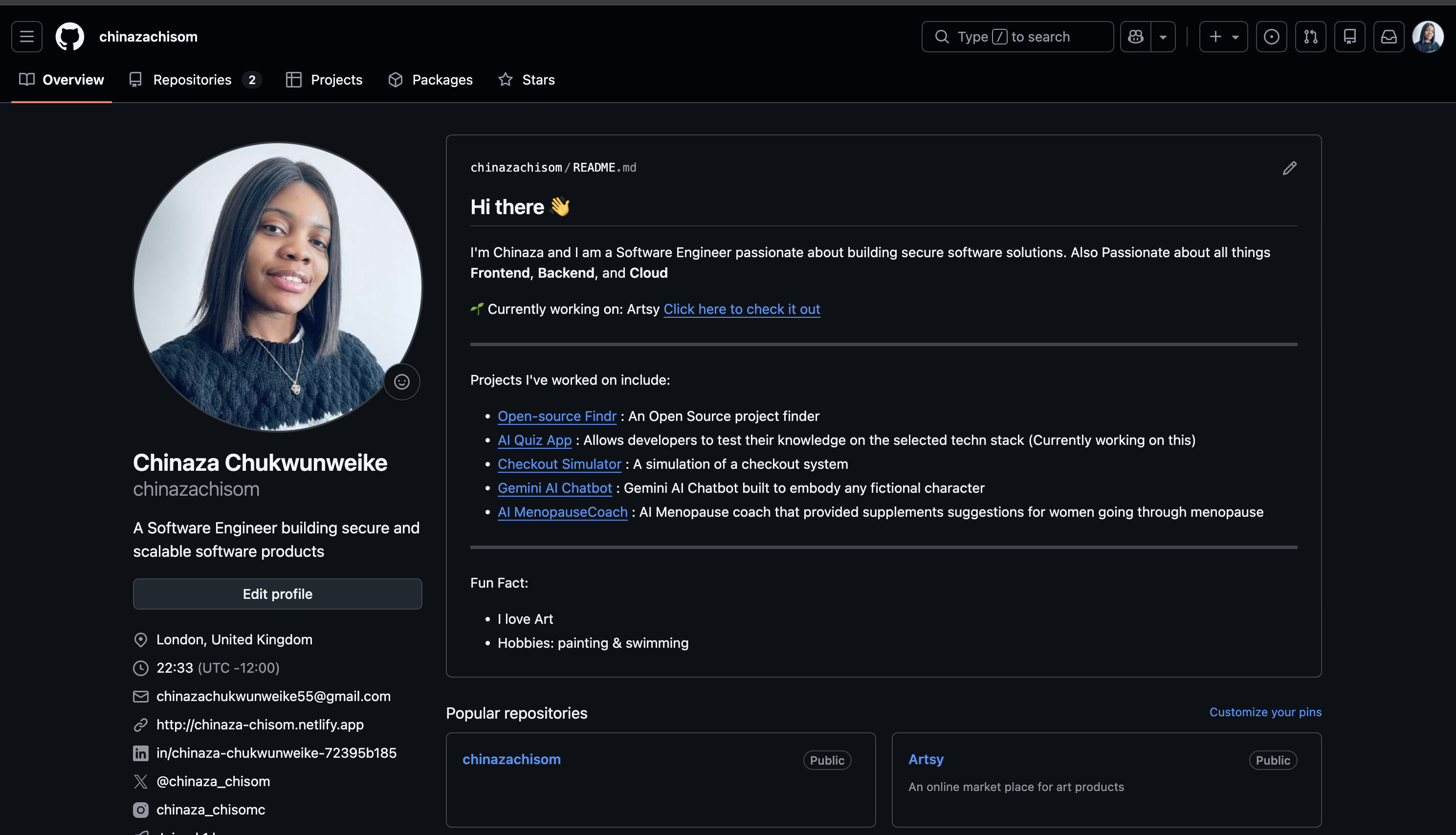The width and height of the screenshot is (1456, 835).
Task: Set a status using the smiley on the avatar
Action: (x=401, y=381)
